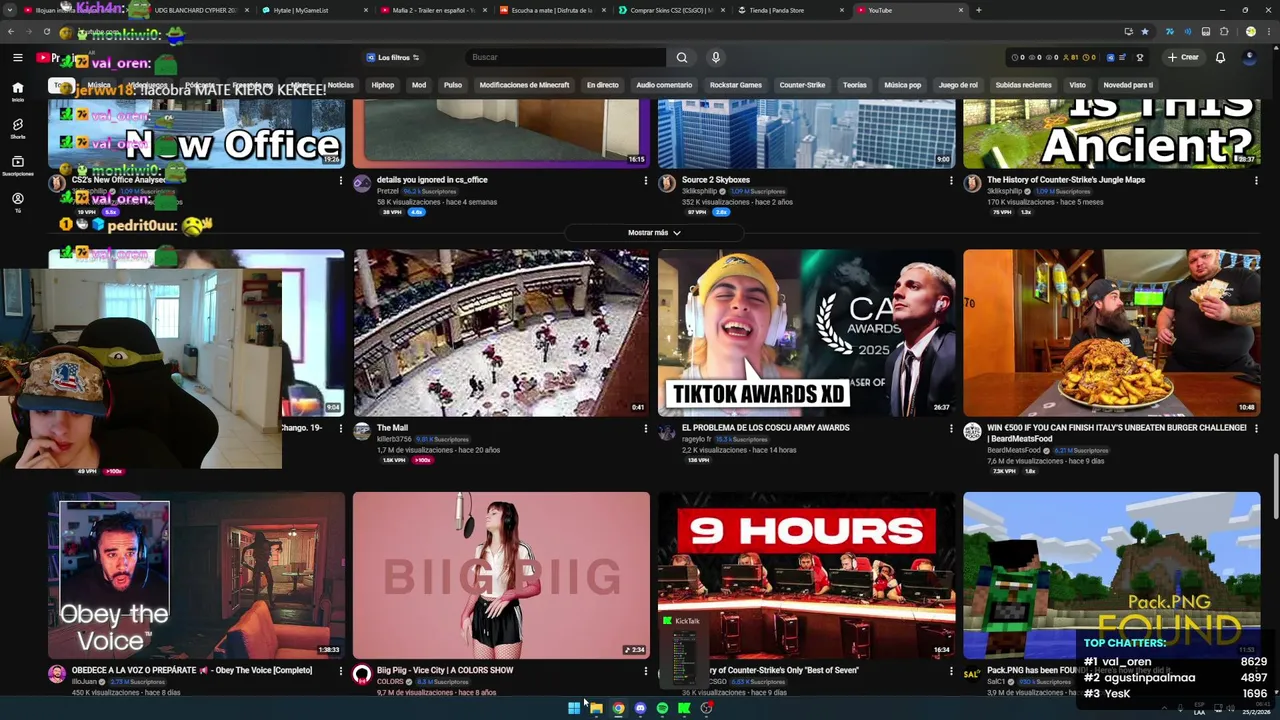Select Modificaciones de Minecraft chip
The height and width of the screenshot is (720, 1280).
tap(524, 85)
